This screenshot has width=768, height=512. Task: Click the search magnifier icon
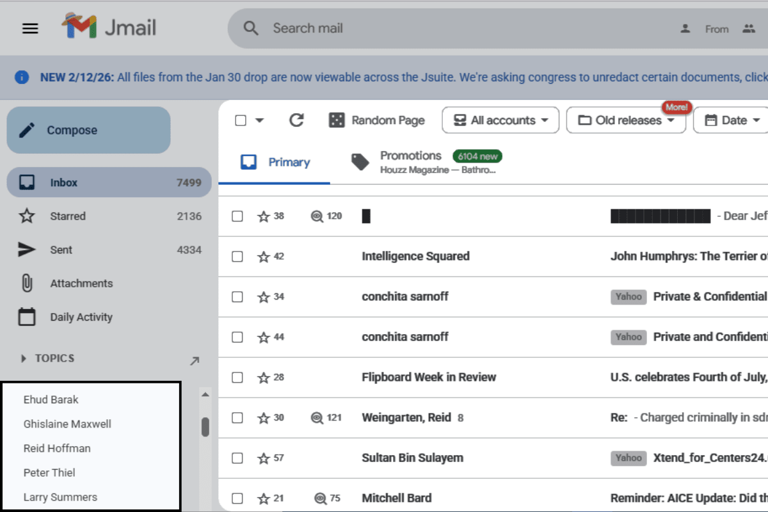click(251, 28)
